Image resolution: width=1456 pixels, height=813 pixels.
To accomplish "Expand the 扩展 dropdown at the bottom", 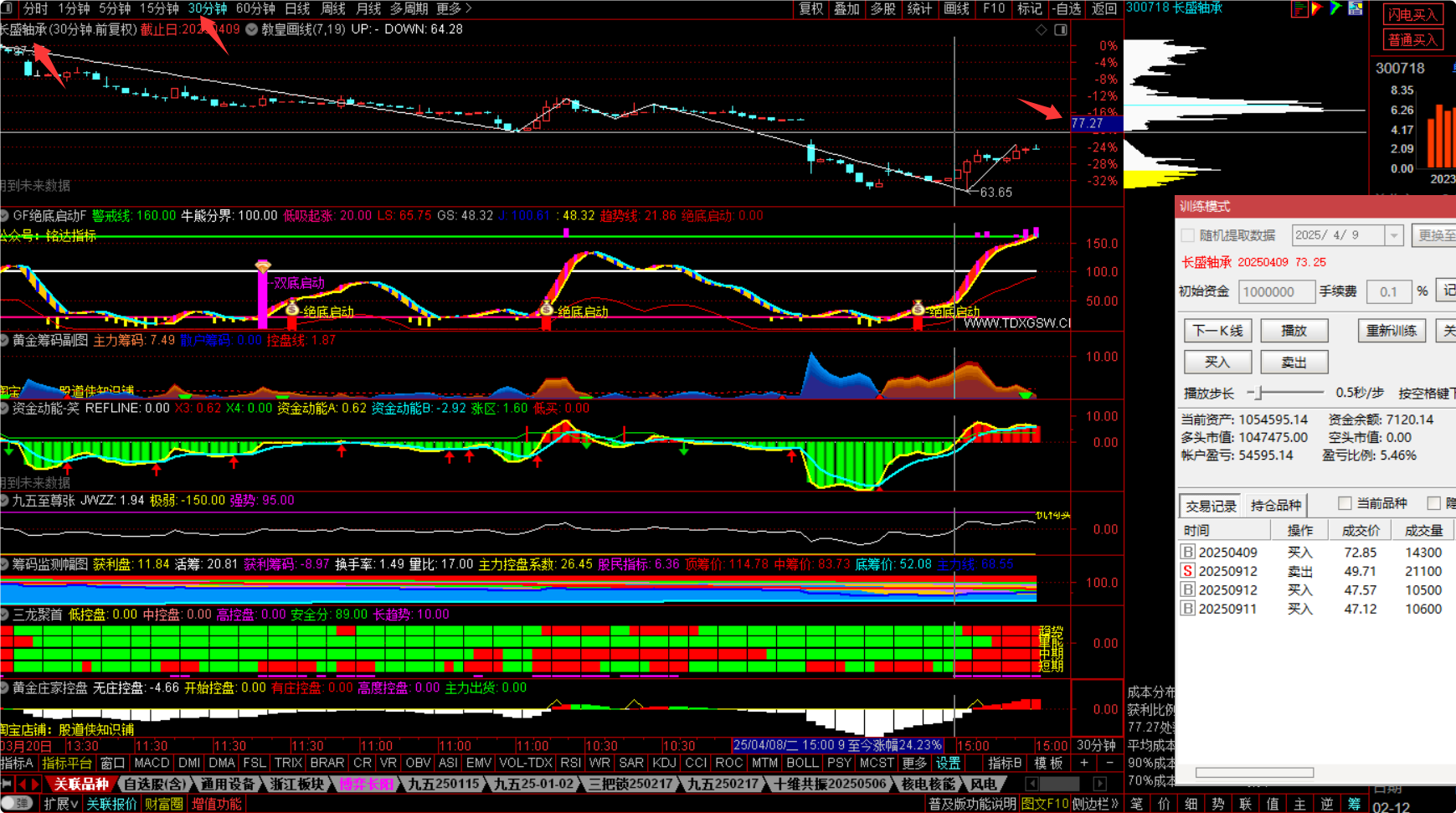I will [x=61, y=804].
